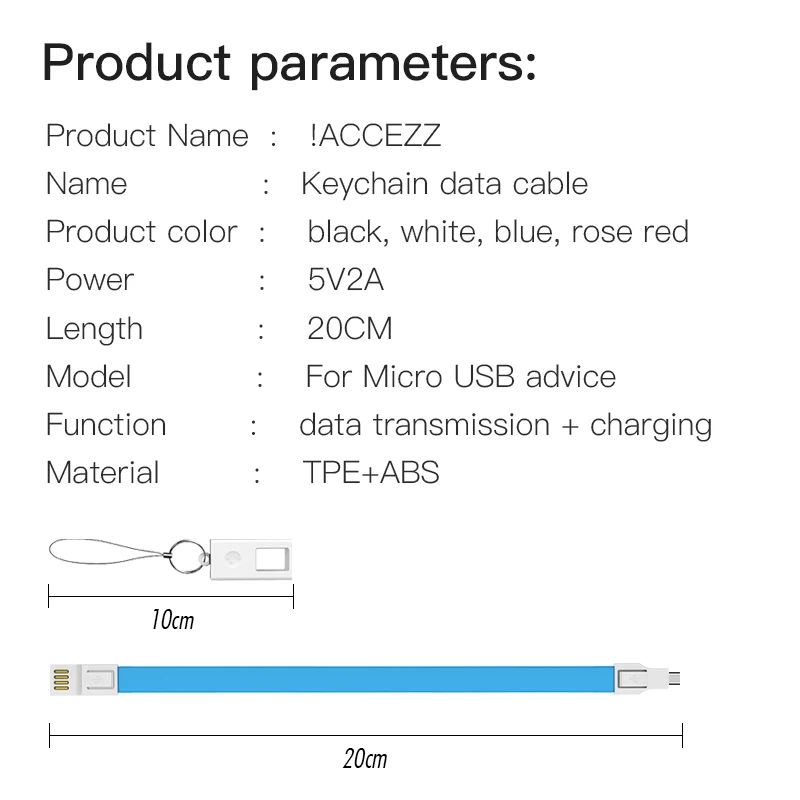Click the blue flat cable body
The image size is (800, 800).
(x=365, y=680)
